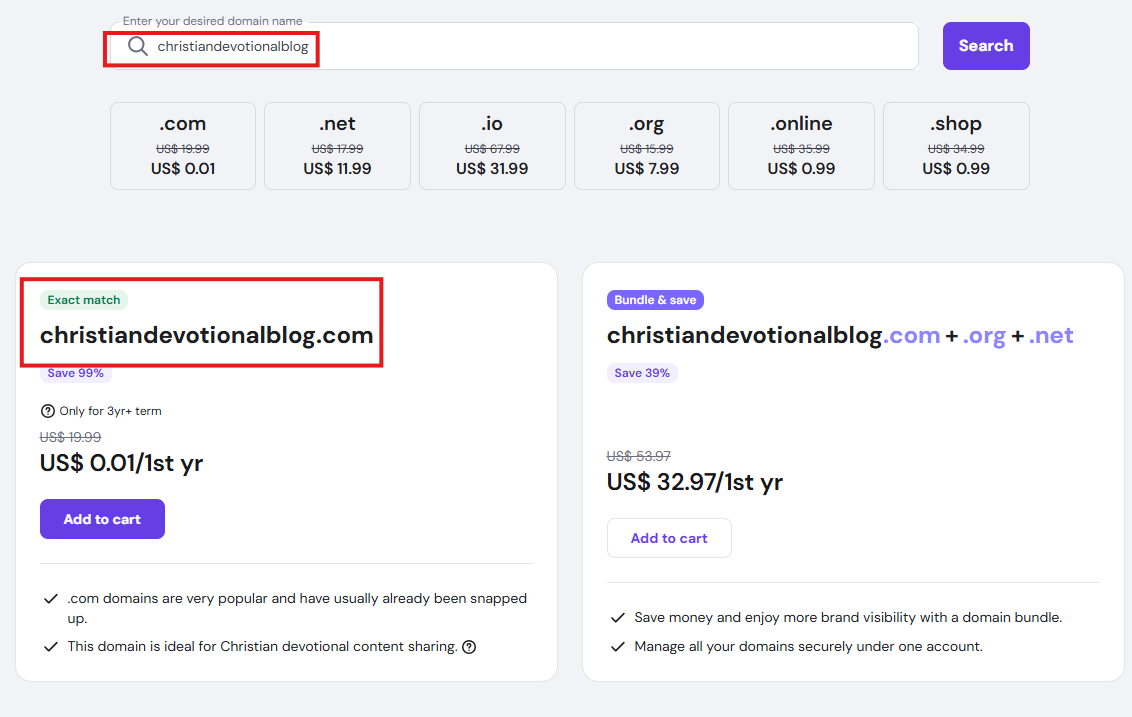This screenshot has height=717, width=1132.
Task: Click the magnifying glass search icon
Action: (137, 46)
